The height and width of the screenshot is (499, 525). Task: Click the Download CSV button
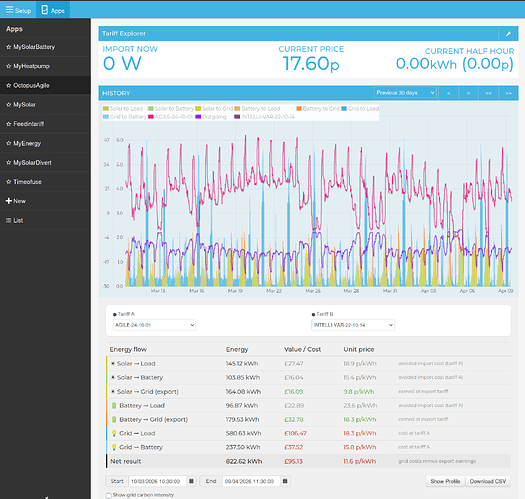tap(488, 481)
